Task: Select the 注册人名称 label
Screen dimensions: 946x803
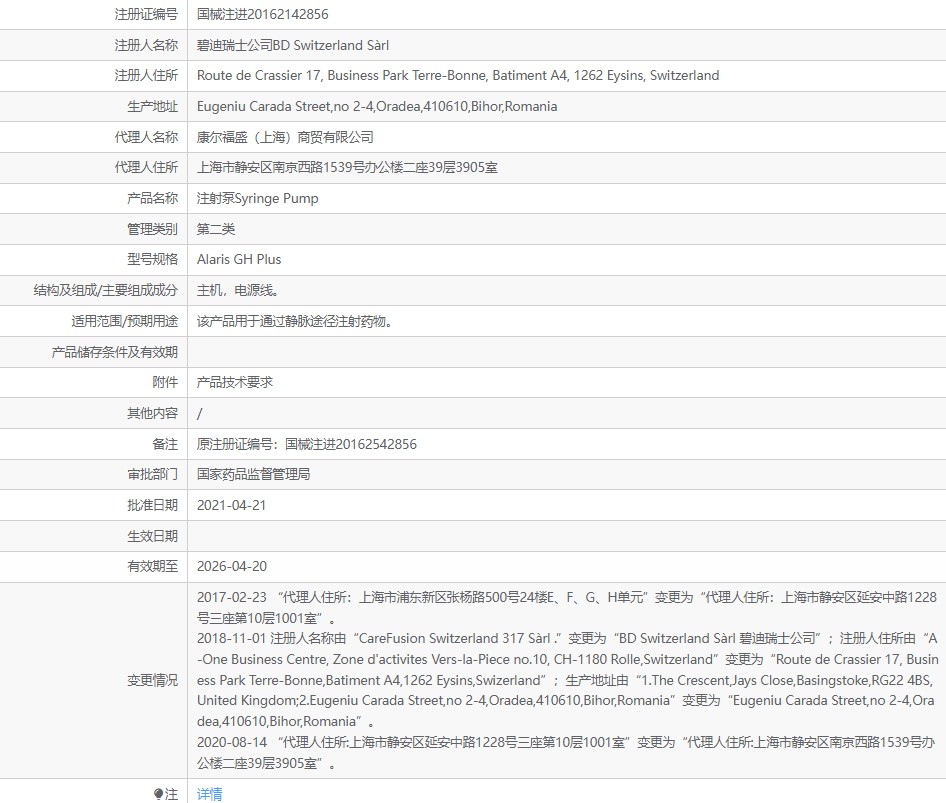Action: (147, 45)
